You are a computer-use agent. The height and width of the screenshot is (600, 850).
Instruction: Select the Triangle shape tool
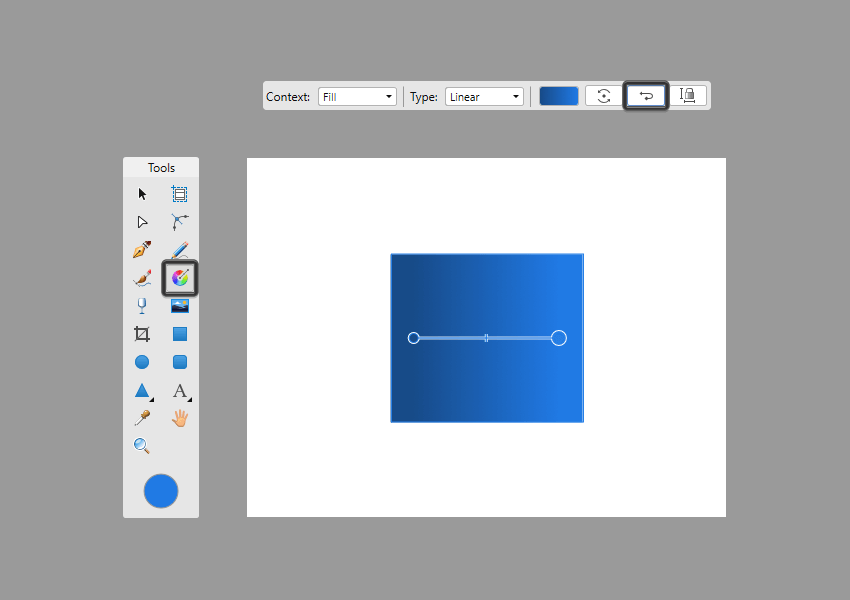tap(142, 391)
